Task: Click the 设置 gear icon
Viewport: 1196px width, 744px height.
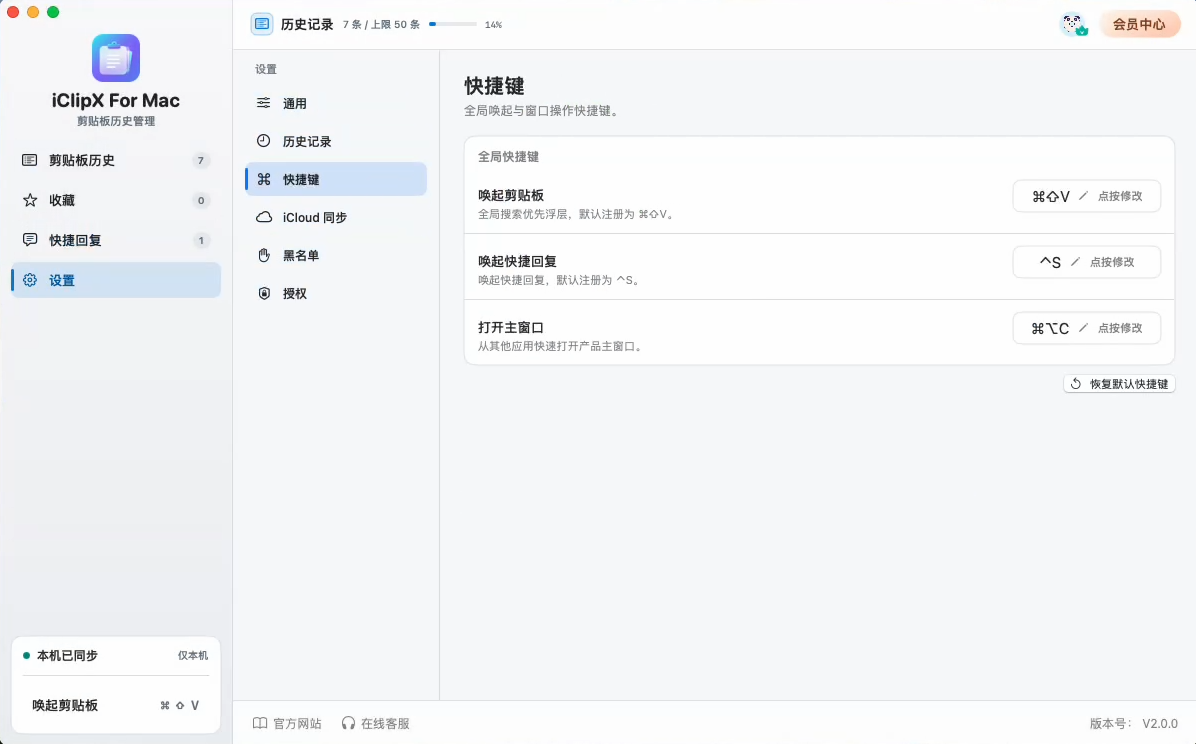Action: [30, 280]
